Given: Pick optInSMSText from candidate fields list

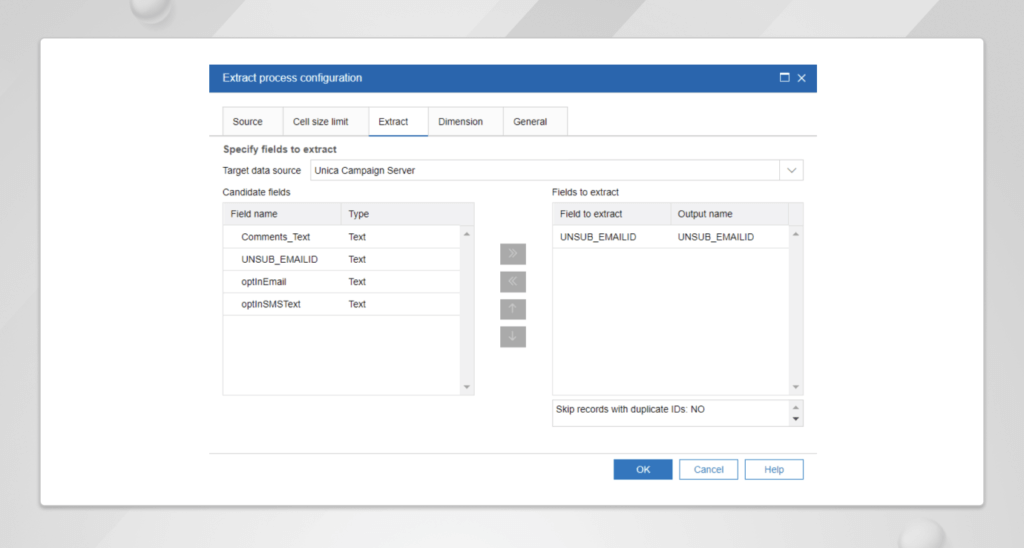Looking at the screenshot, I should (271, 304).
